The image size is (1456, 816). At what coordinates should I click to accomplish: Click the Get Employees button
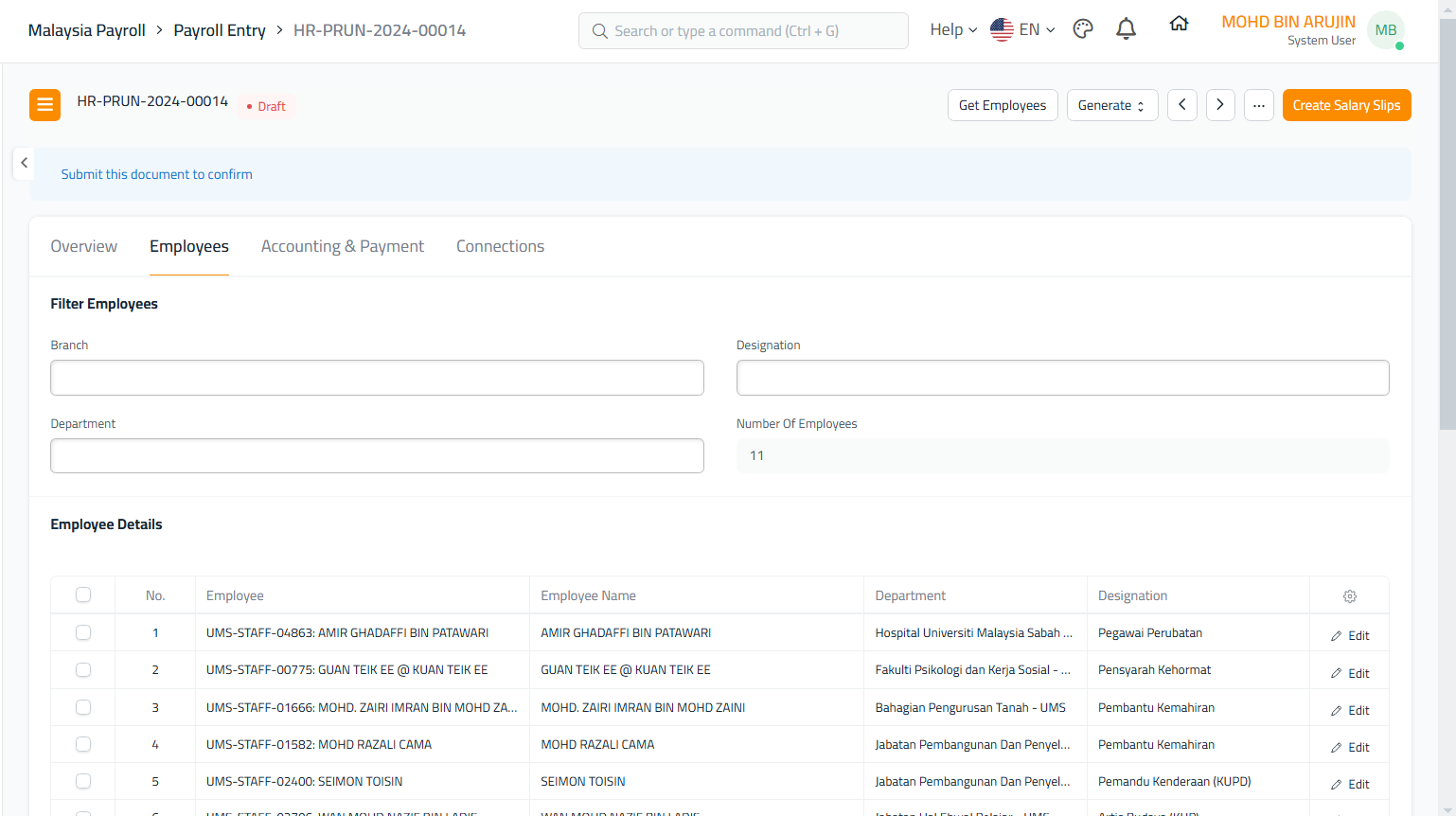pyautogui.click(x=1002, y=105)
